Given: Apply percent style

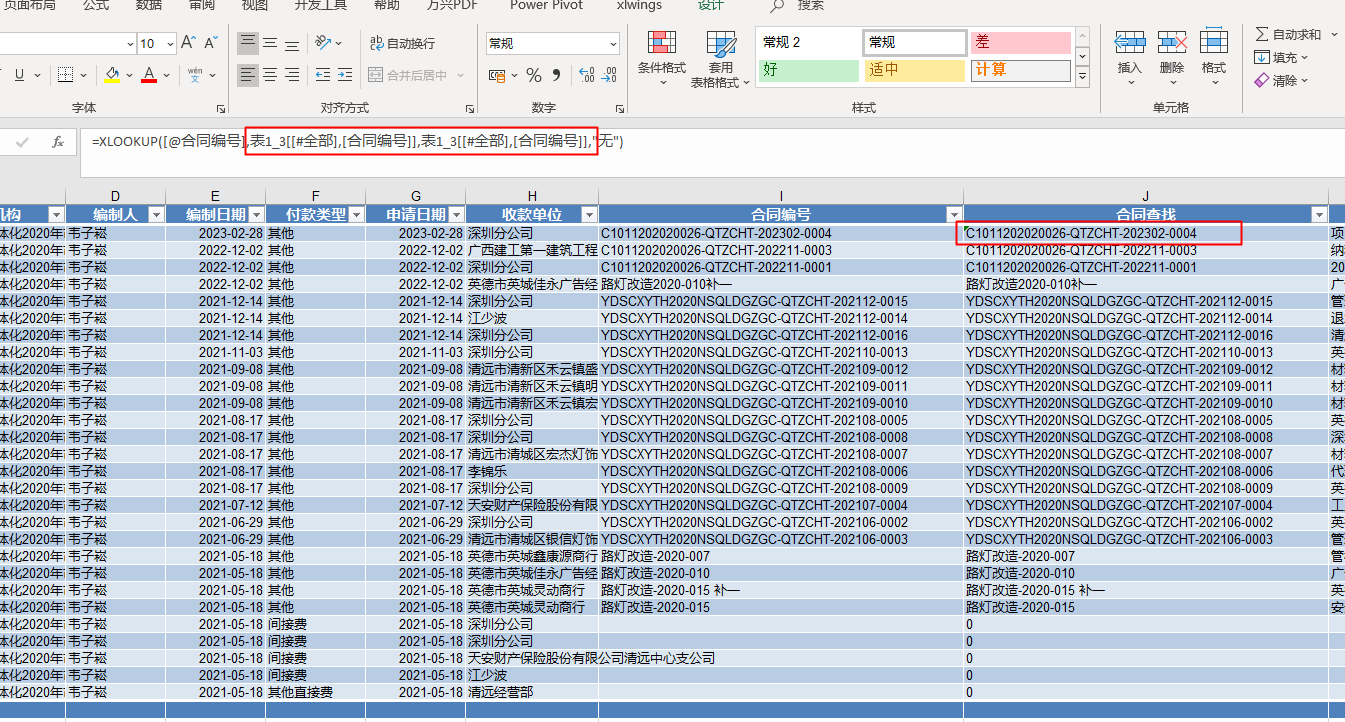Looking at the screenshot, I should click(534, 75).
